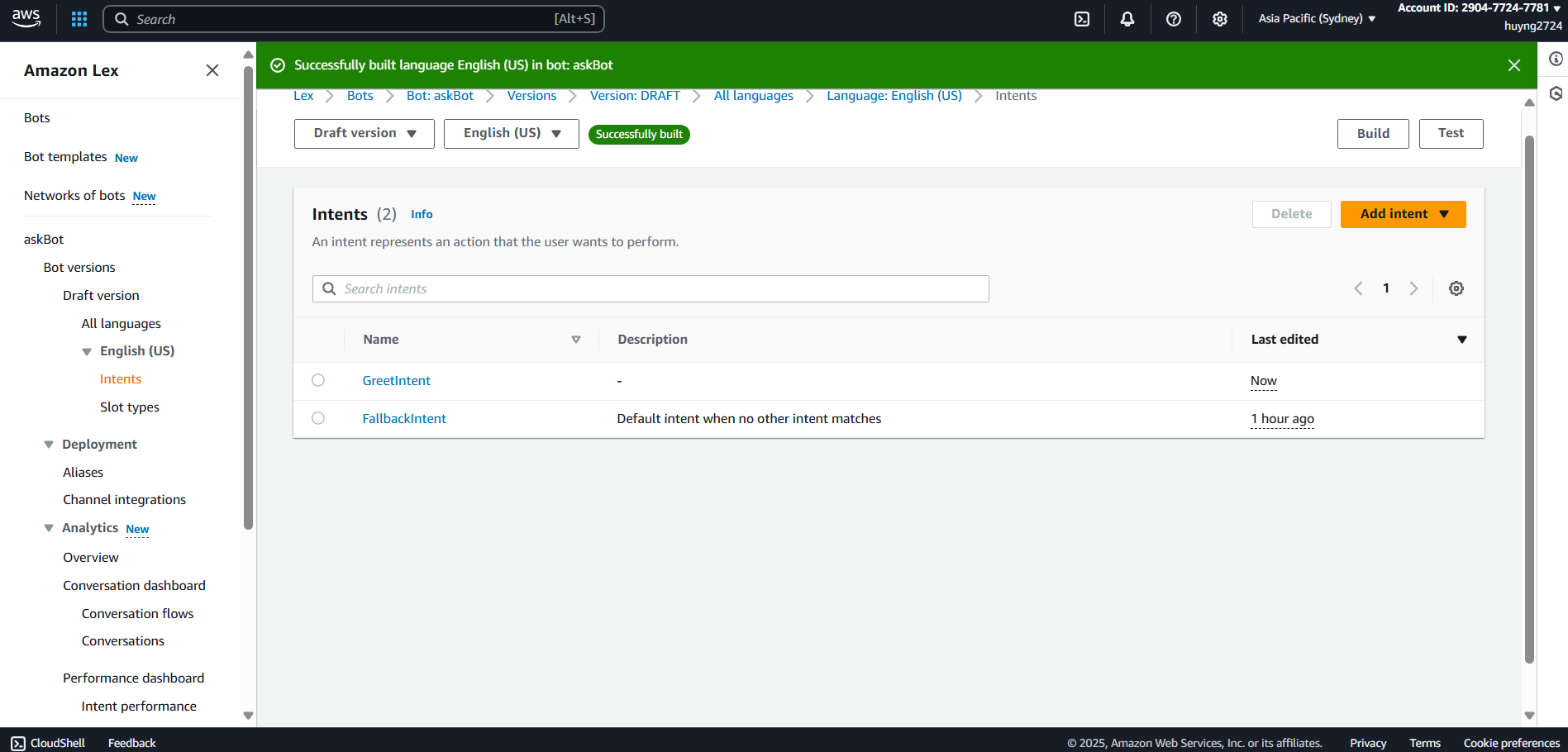Open the AWS services grid menu
This screenshot has width=1568, height=752.
79,19
